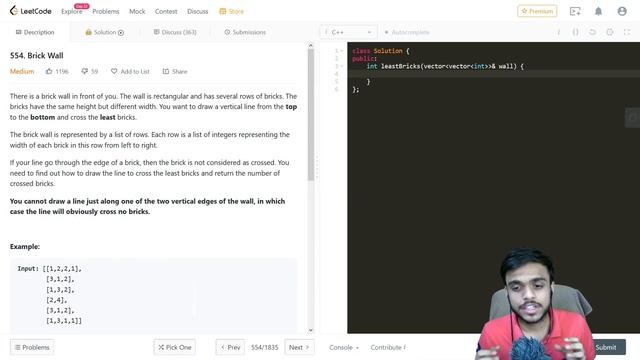Click the Share button
Viewport: 640px width, 360px height.
tap(175, 71)
